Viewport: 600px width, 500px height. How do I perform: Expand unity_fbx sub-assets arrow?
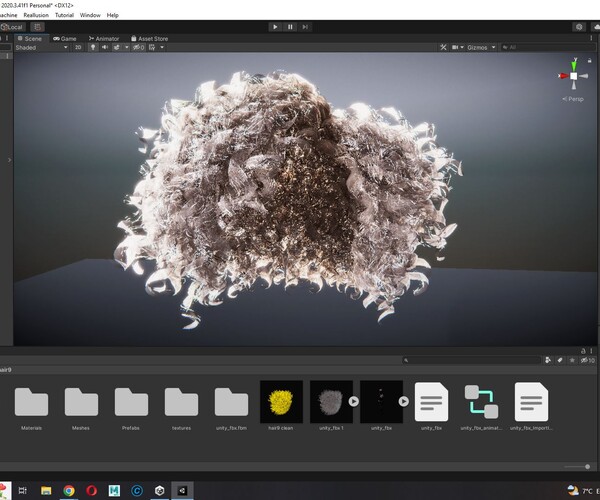coord(404,401)
